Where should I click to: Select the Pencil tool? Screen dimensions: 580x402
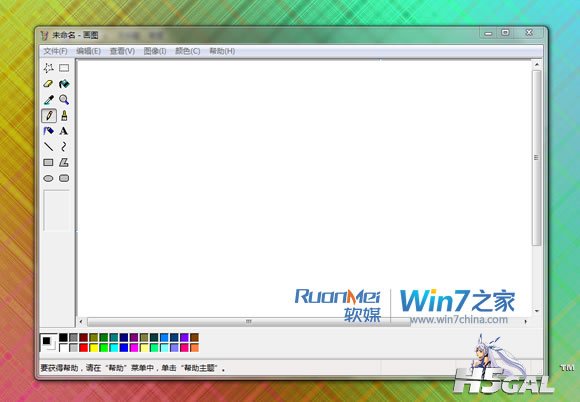point(49,116)
